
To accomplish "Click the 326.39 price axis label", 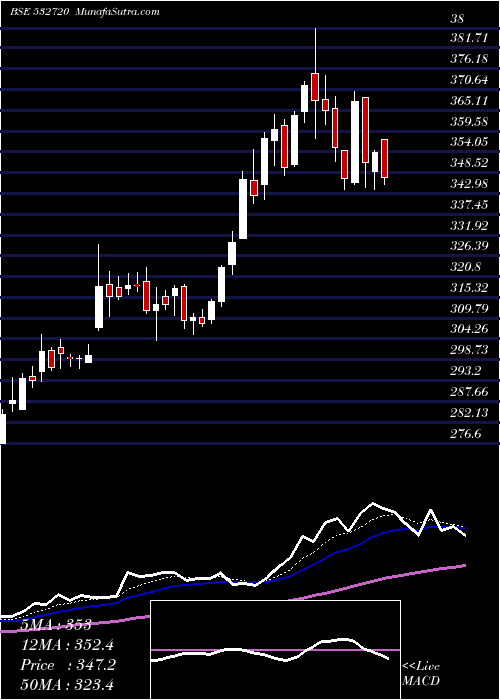I will 469,246.
